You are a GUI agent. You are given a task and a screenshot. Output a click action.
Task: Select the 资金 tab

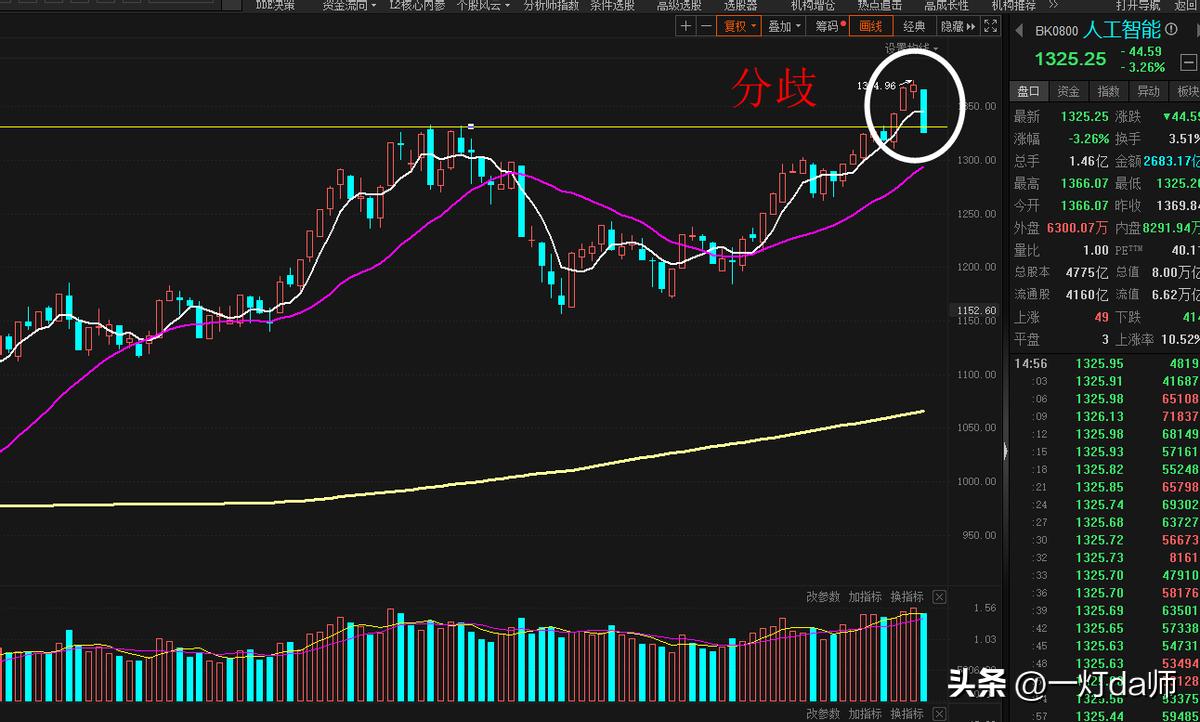(1068, 91)
